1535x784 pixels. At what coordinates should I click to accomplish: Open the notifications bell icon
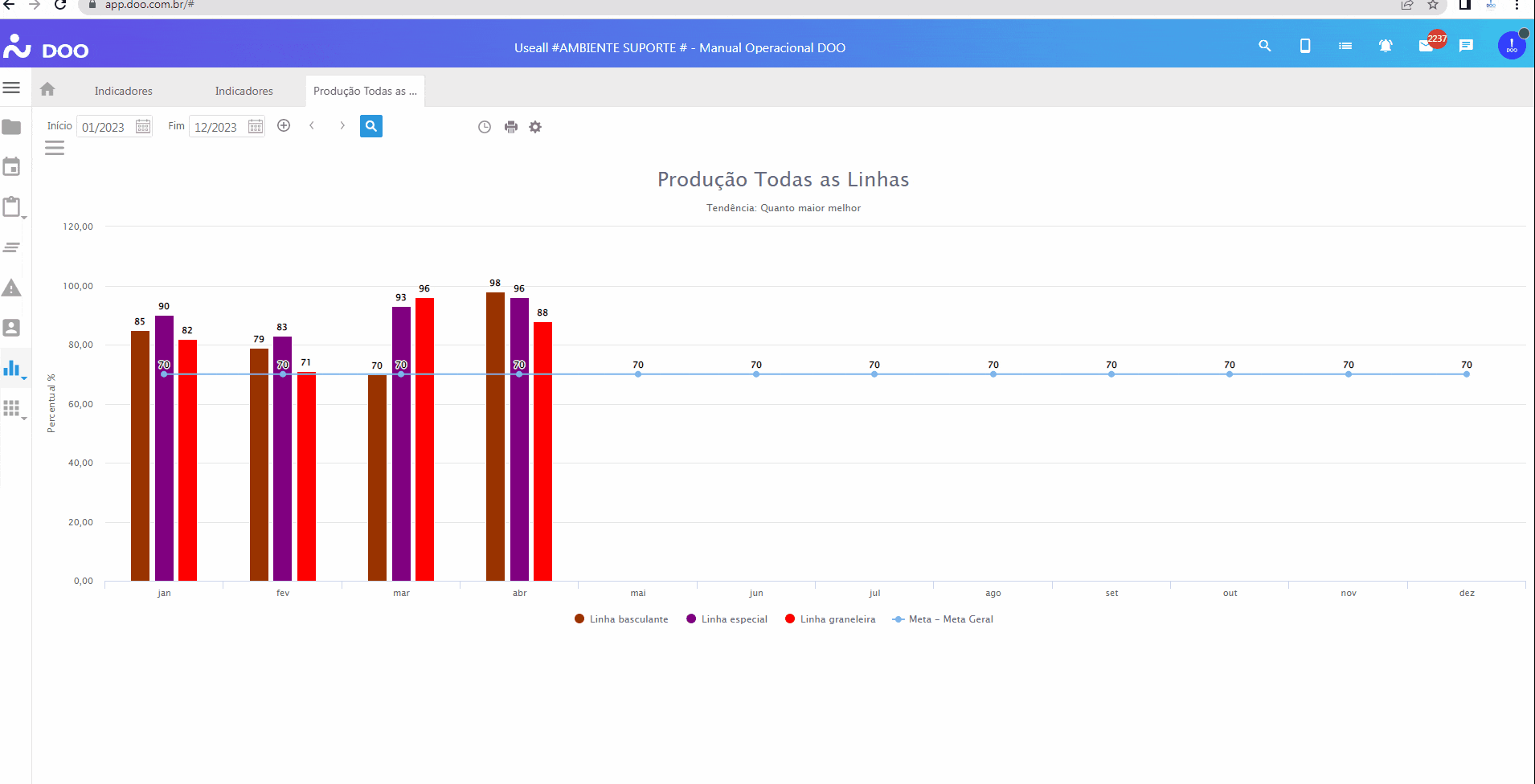point(1386,46)
